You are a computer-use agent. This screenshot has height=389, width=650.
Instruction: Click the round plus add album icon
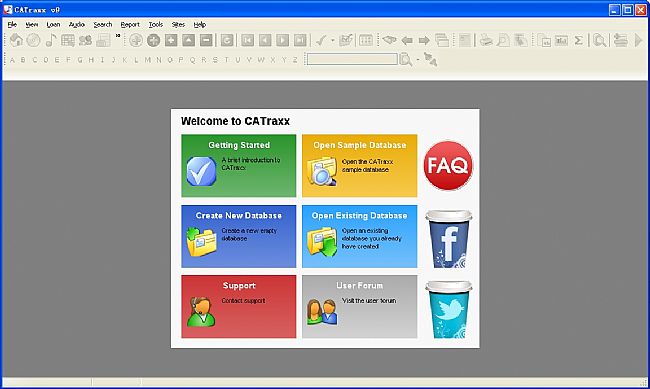tap(136, 40)
